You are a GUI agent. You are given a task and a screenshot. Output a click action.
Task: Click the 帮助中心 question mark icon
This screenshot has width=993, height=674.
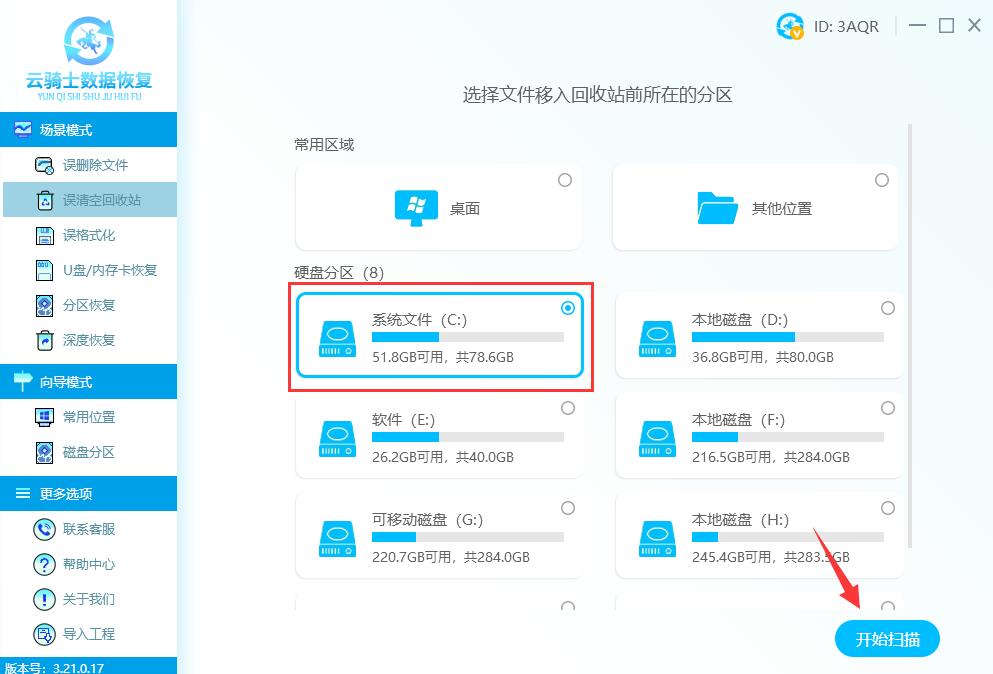(44, 564)
